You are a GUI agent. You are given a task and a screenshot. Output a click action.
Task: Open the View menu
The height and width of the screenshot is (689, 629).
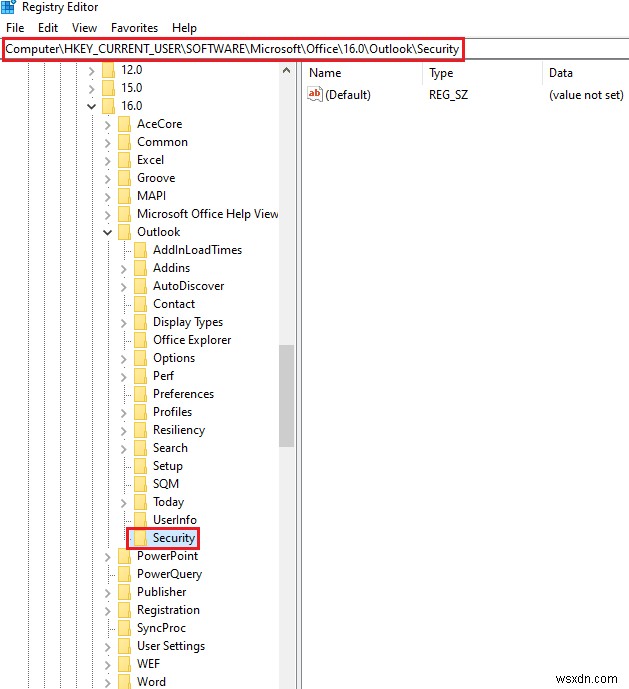tap(84, 28)
